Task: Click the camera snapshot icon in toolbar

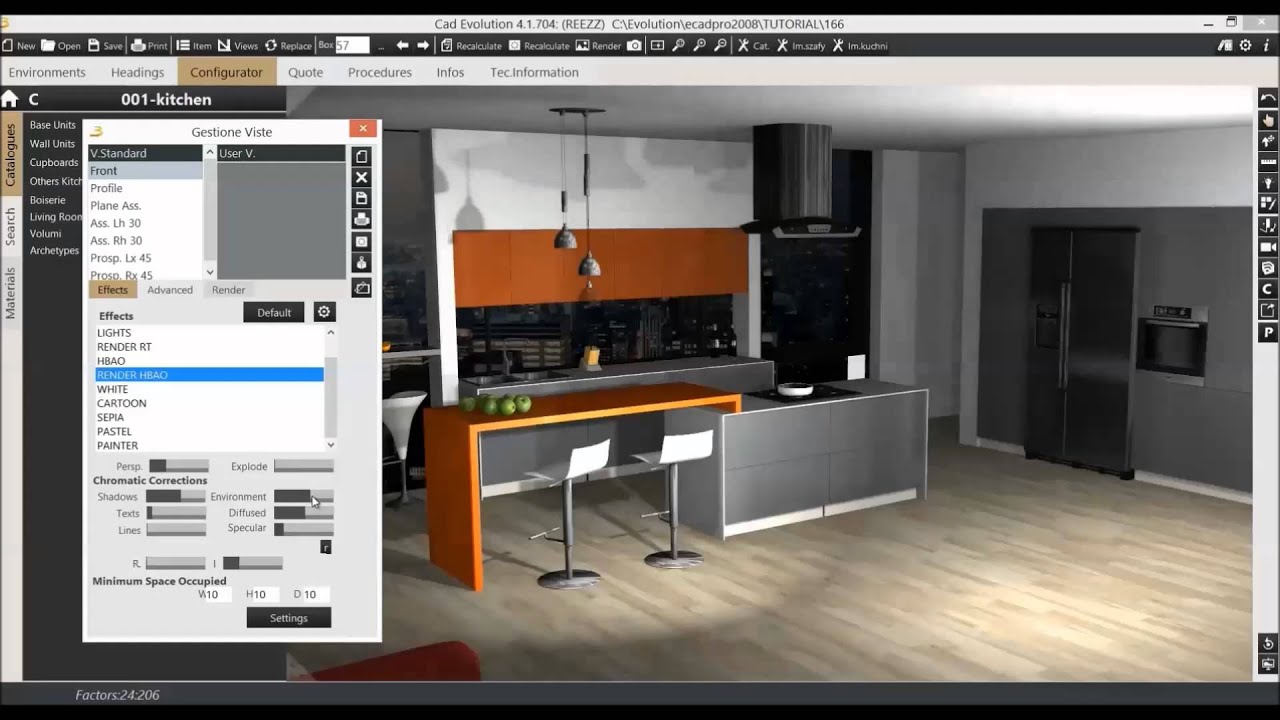Action: click(x=634, y=45)
